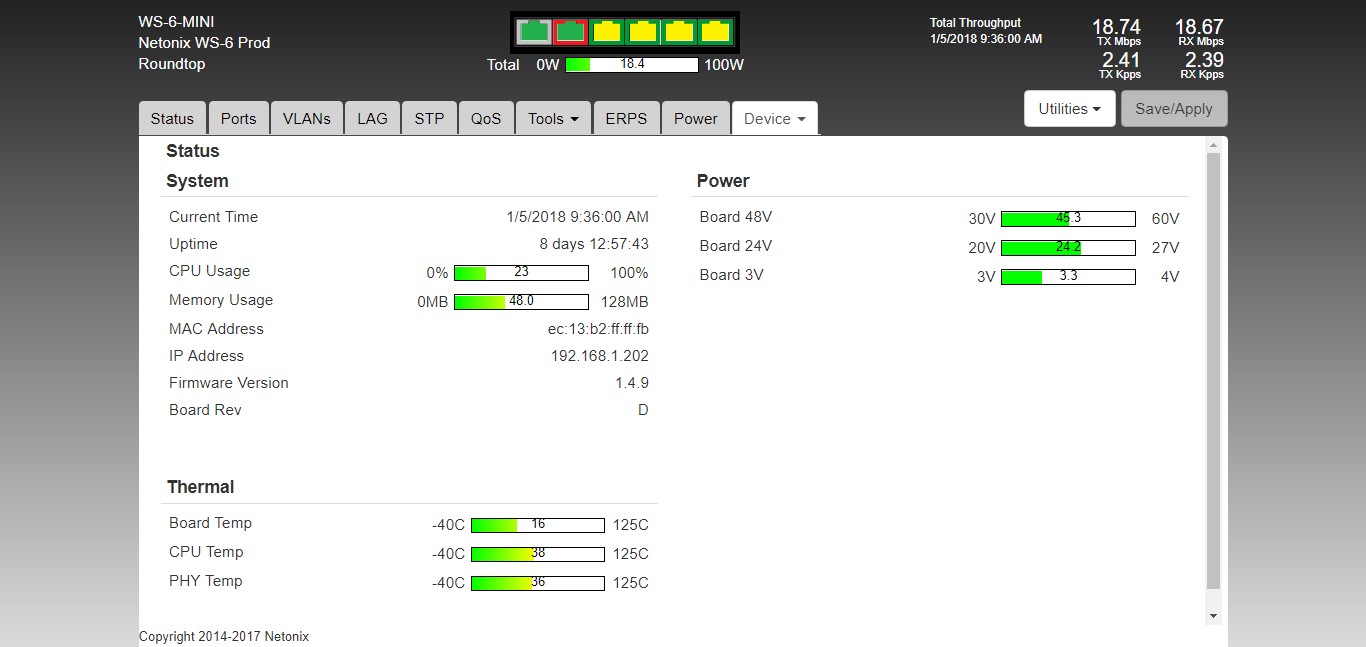Select the port 4 yellow icon
This screenshot has height=647, width=1366.
642,32
